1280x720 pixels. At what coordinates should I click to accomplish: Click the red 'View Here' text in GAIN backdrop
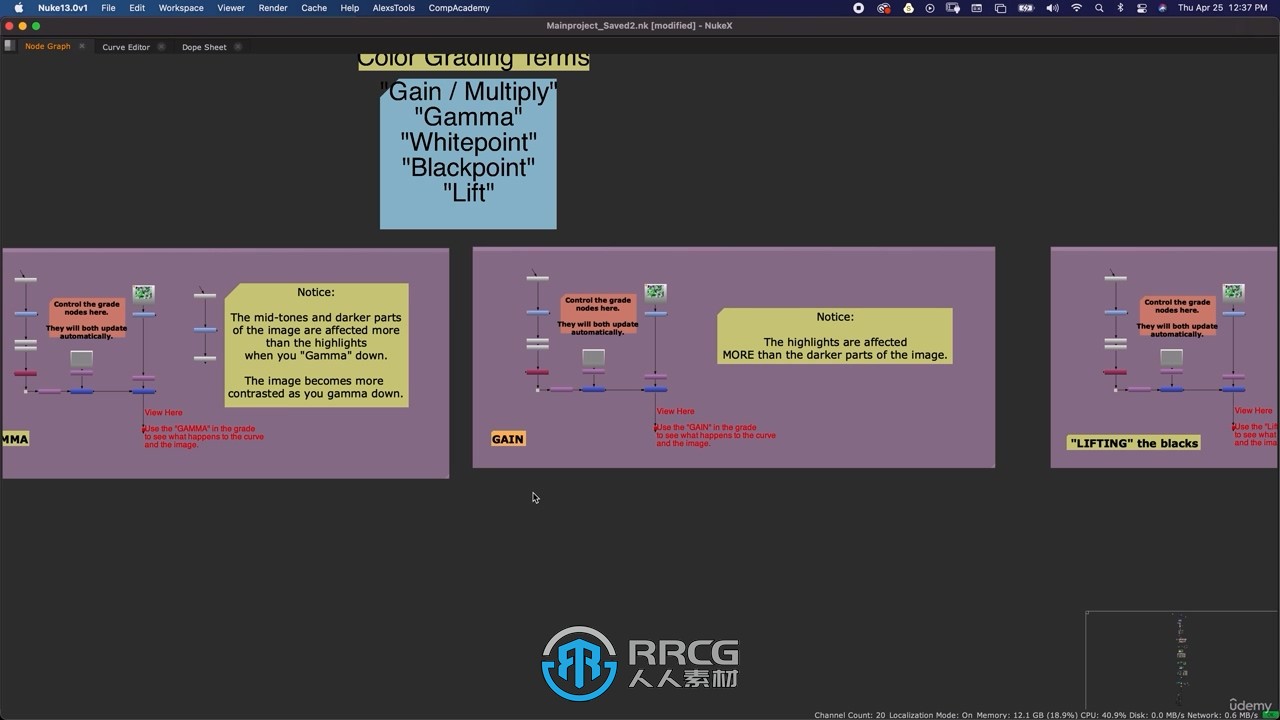click(x=675, y=411)
